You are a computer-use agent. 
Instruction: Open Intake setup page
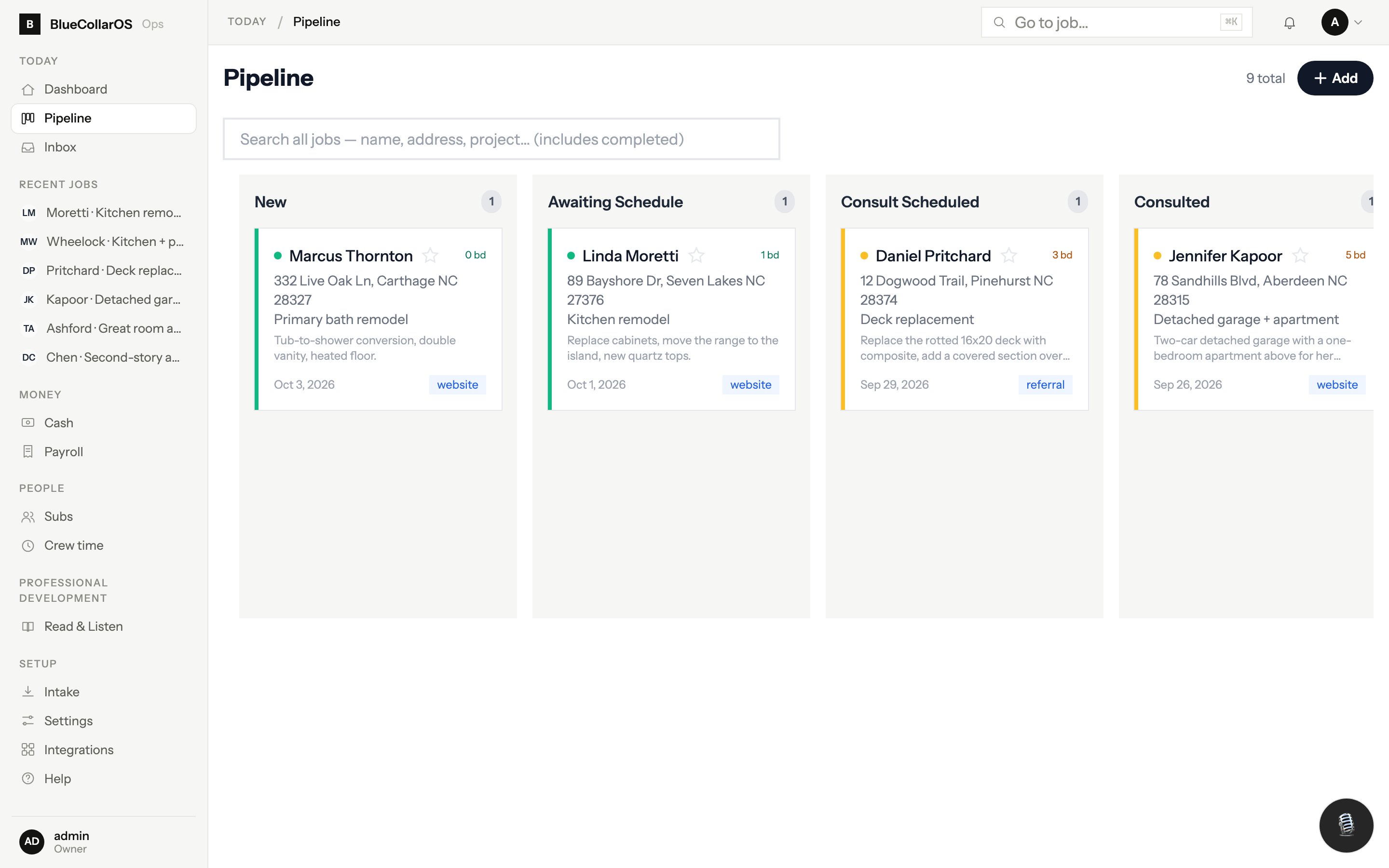click(103, 692)
